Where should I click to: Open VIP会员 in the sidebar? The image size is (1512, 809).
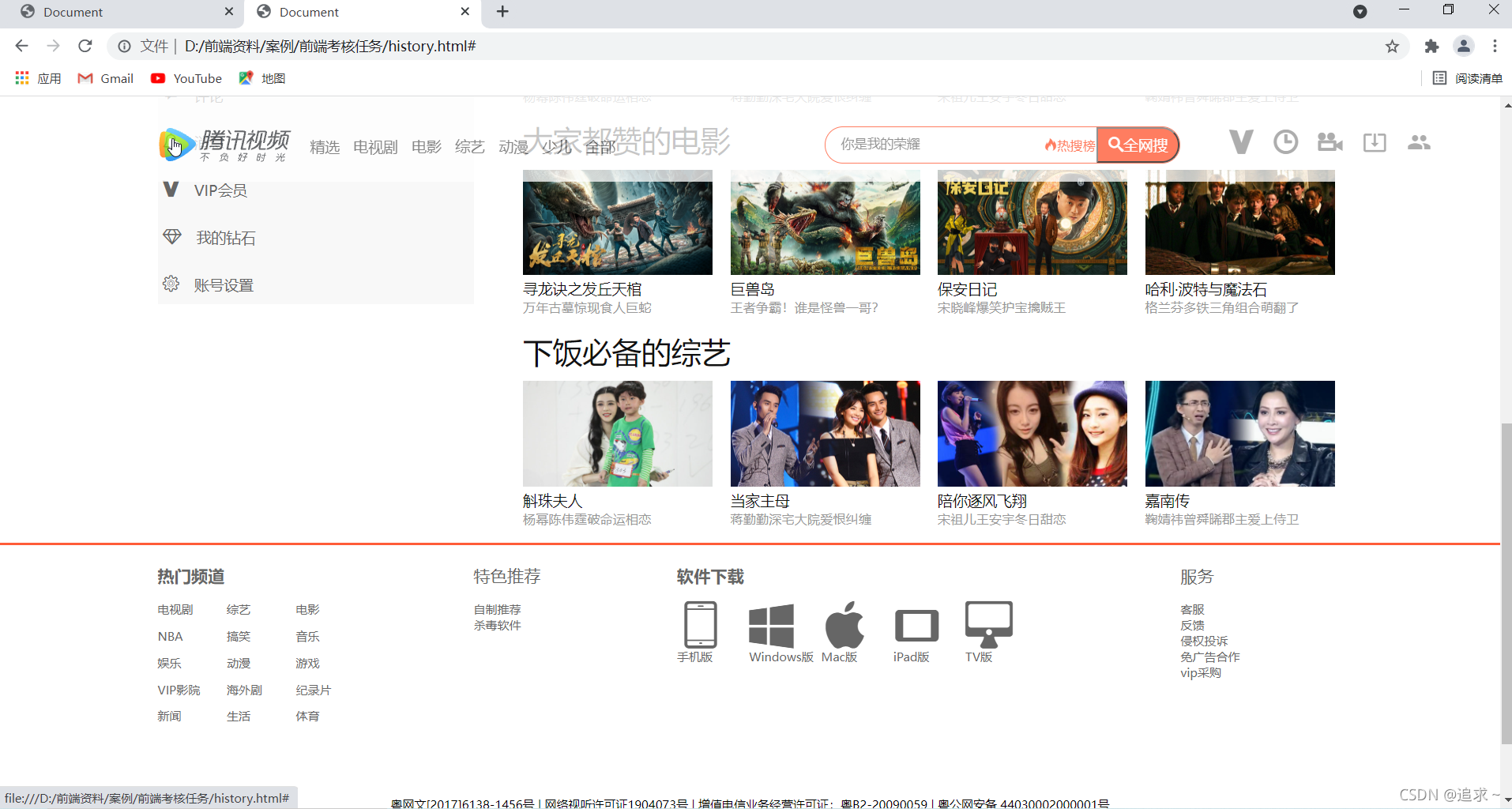tap(220, 190)
